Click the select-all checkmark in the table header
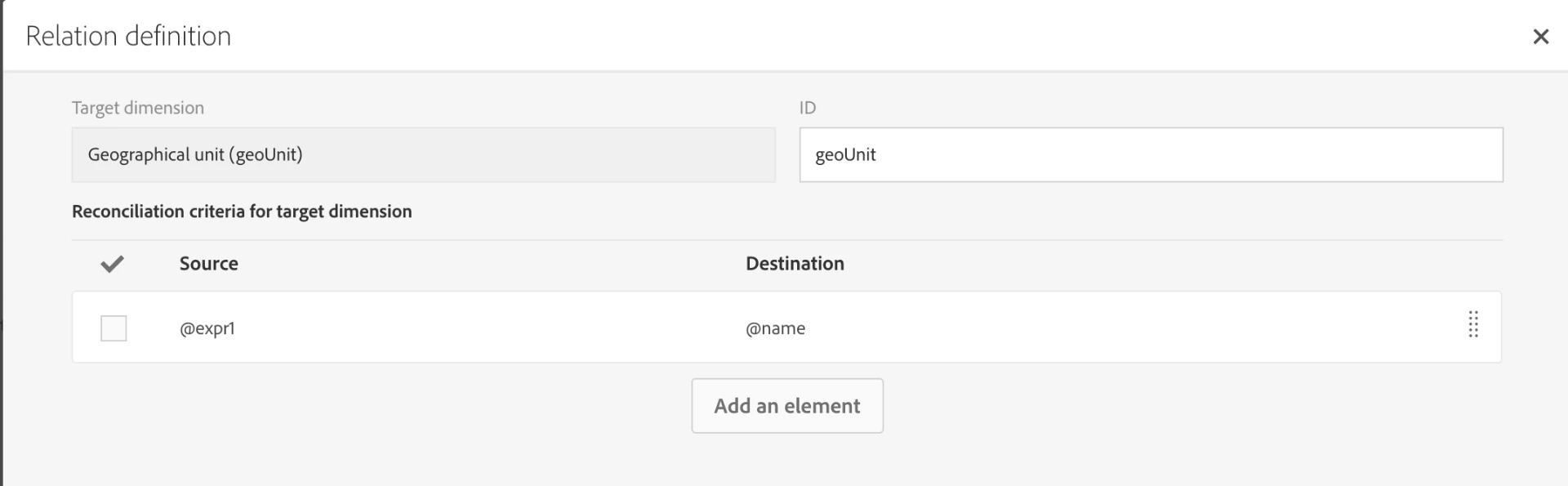This screenshot has width=1568, height=486. pos(112,264)
